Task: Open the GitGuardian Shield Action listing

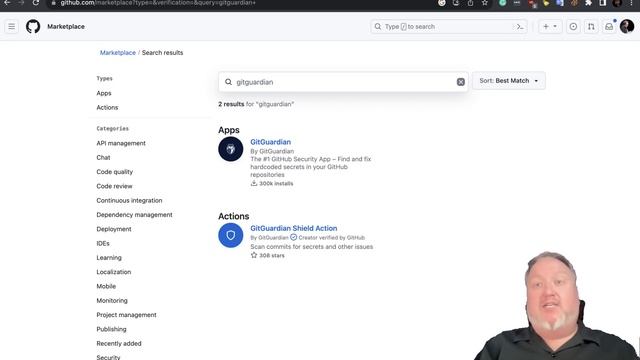Action: click(294, 228)
